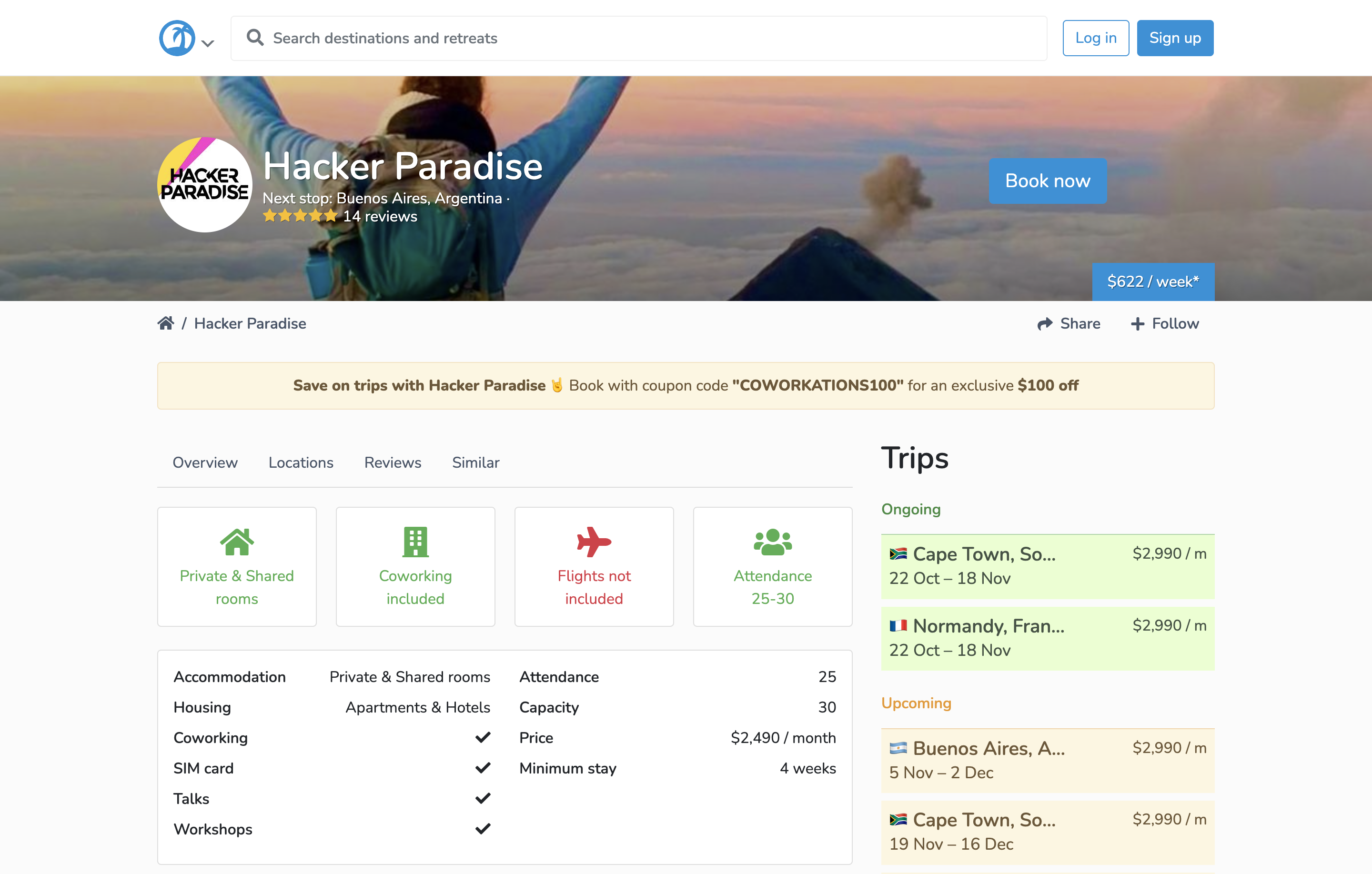Click the 4 weeks minimum stay value

point(807,768)
